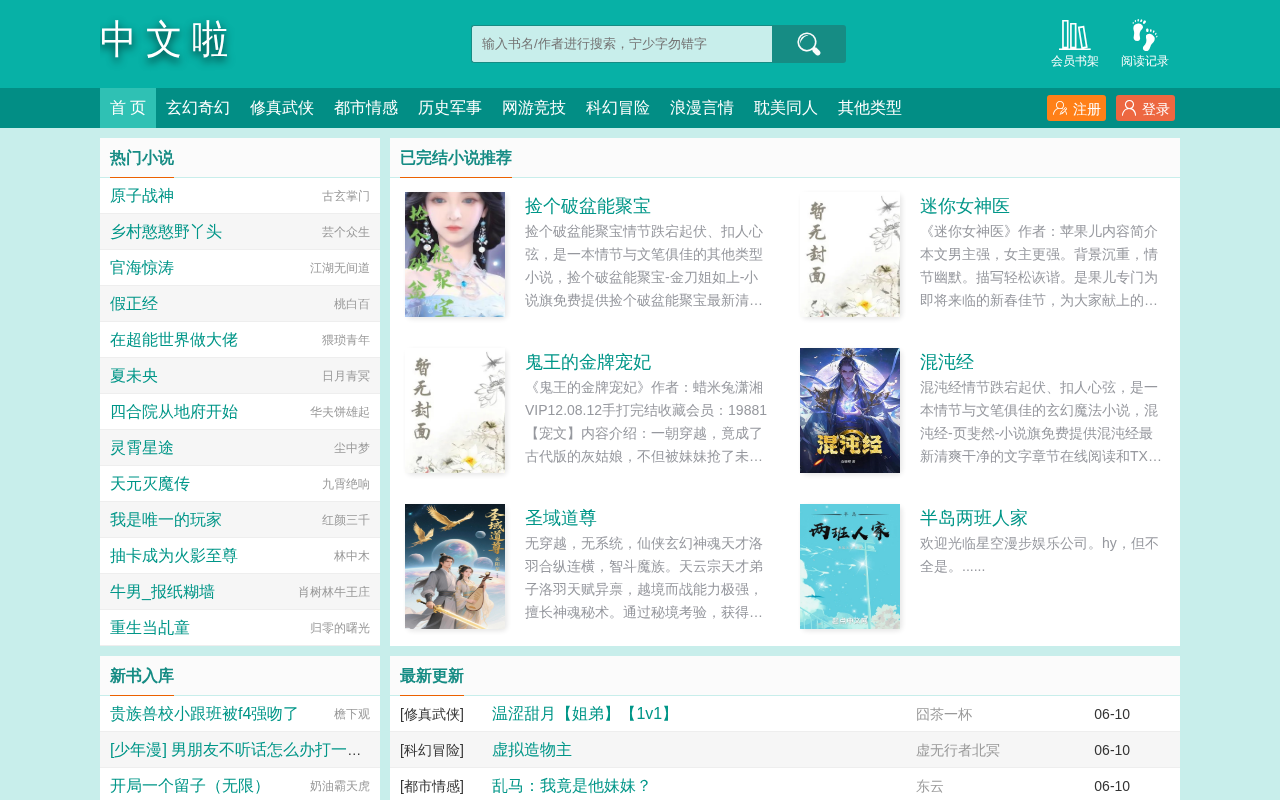Open the 混沌经 cover thumbnail
The width and height of the screenshot is (1280, 800).
[850, 410]
